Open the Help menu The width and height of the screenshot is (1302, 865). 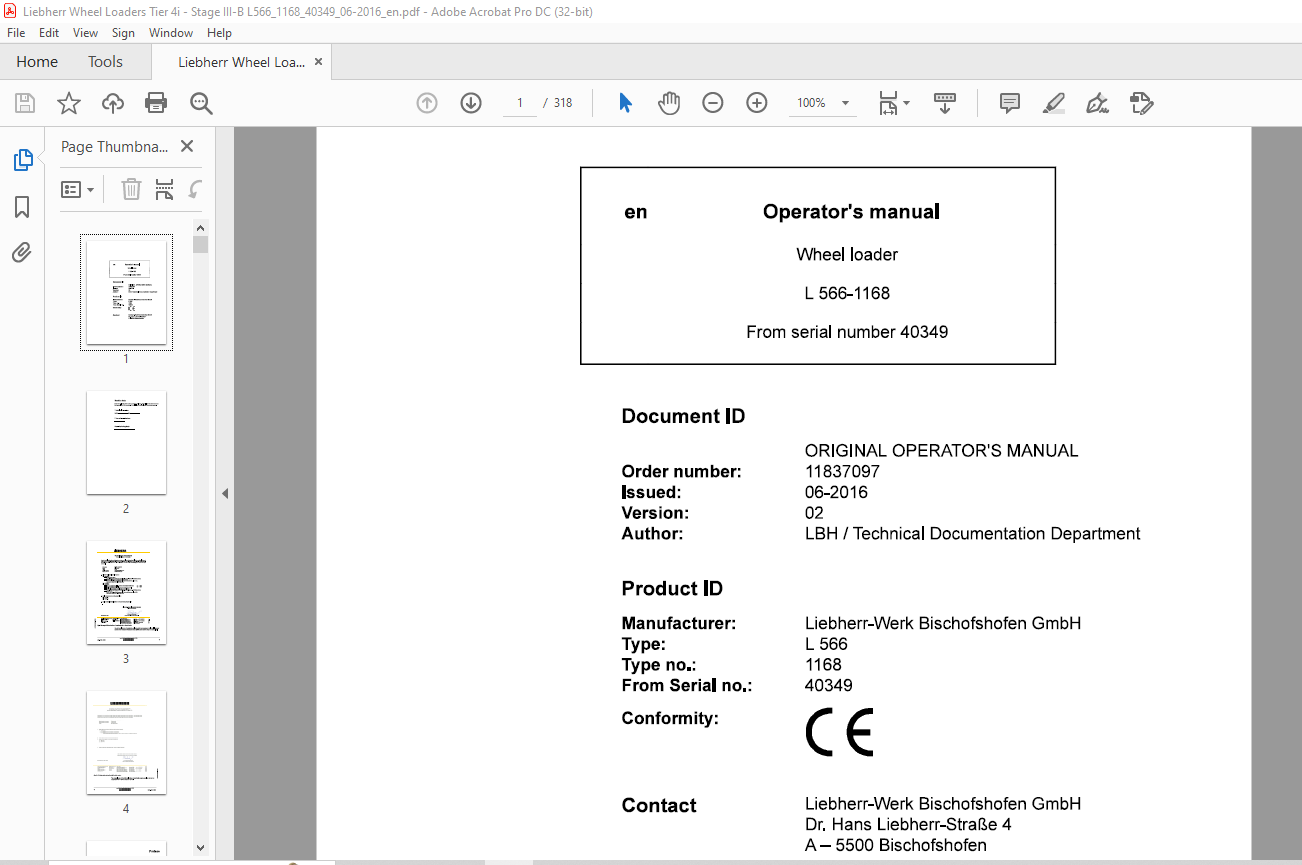click(219, 33)
